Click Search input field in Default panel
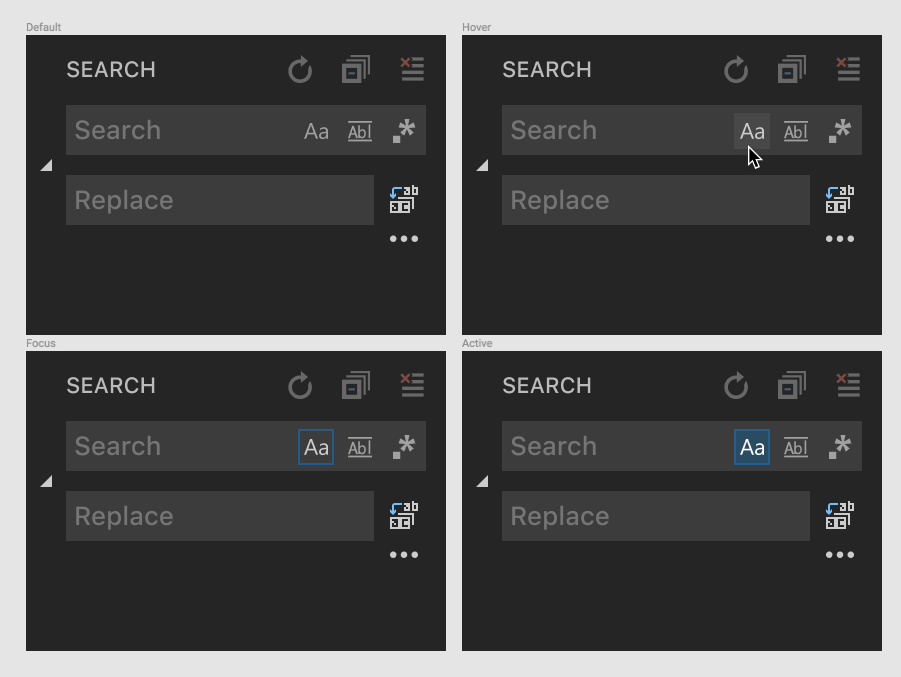This screenshot has height=677, width=901. tap(184, 130)
